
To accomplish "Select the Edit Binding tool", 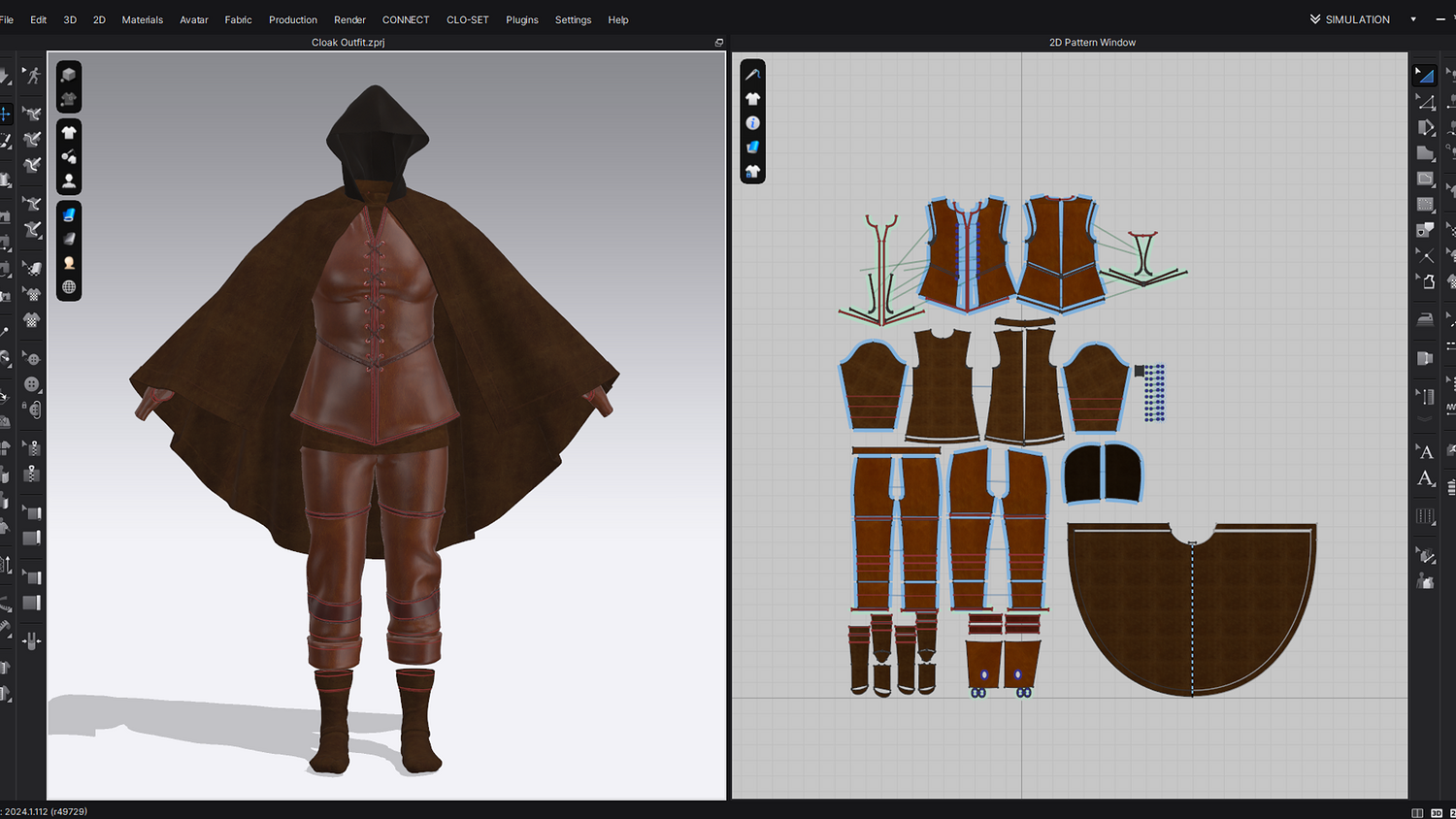I will pos(32,577).
